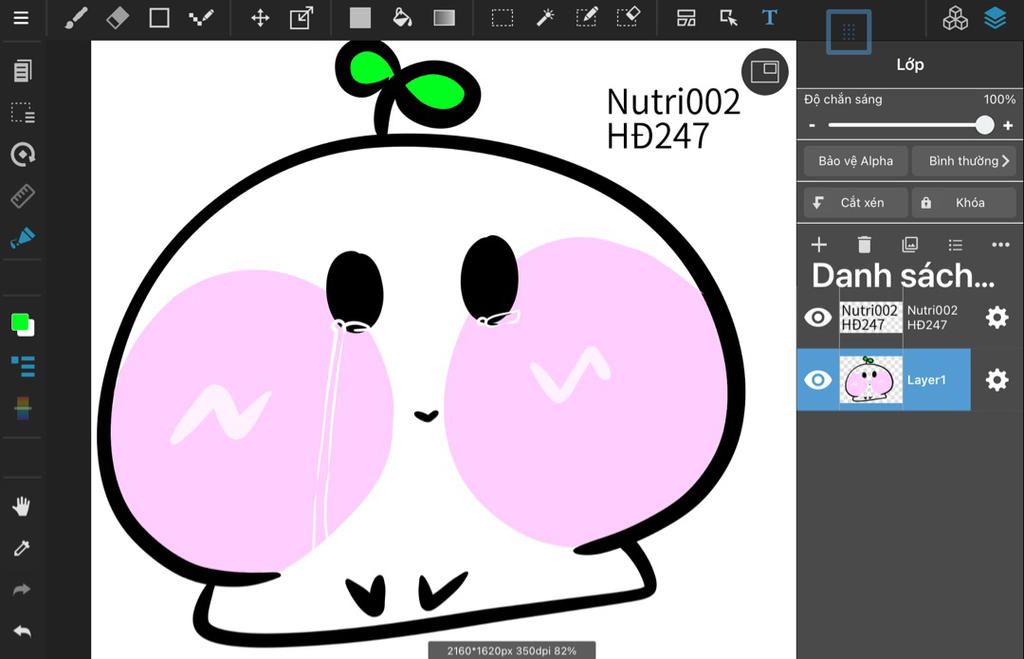
Task: Click the Lớp panel title
Action: tap(910, 65)
